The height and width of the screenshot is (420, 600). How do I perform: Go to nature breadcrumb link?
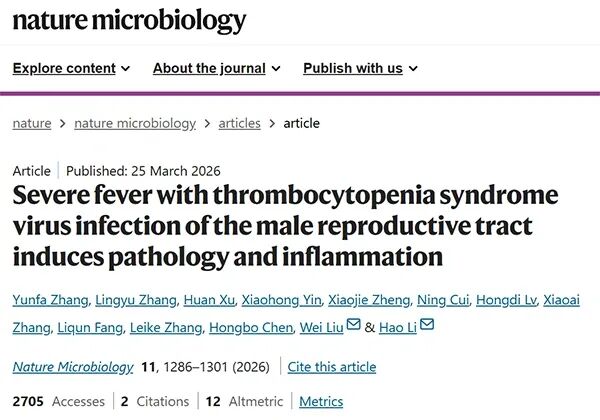(32, 124)
